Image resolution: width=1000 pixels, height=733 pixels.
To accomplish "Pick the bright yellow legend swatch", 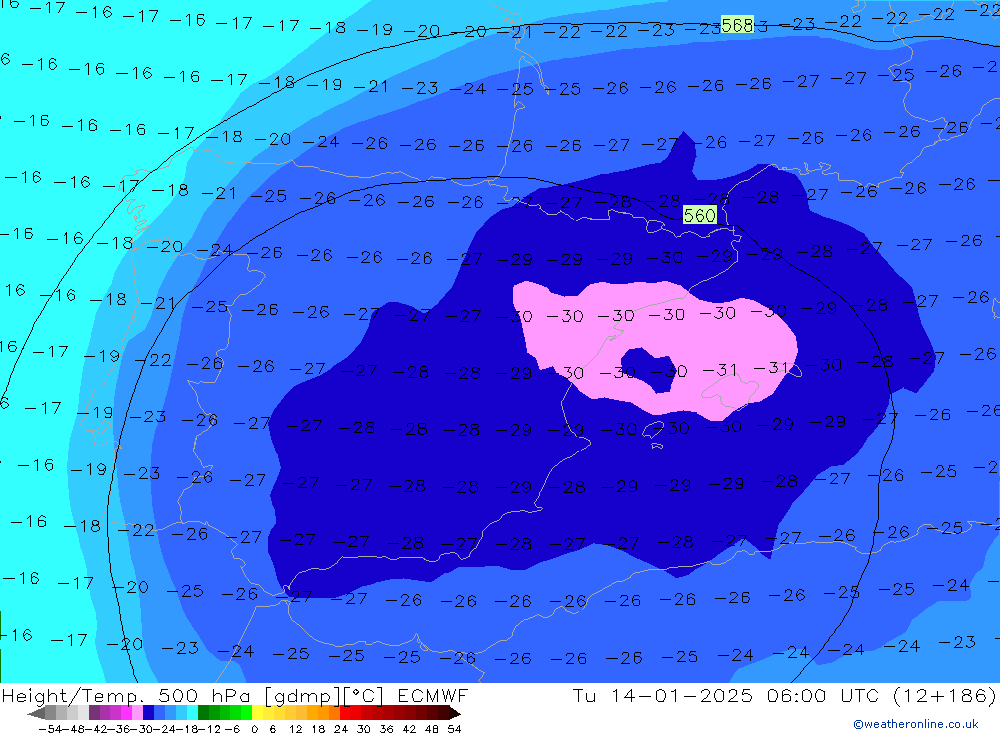I will (257, 713).
